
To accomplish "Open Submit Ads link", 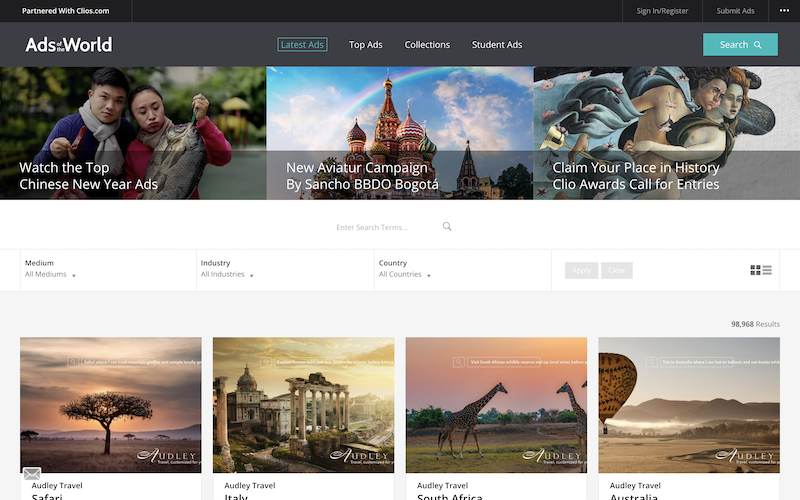I will 735,11.
